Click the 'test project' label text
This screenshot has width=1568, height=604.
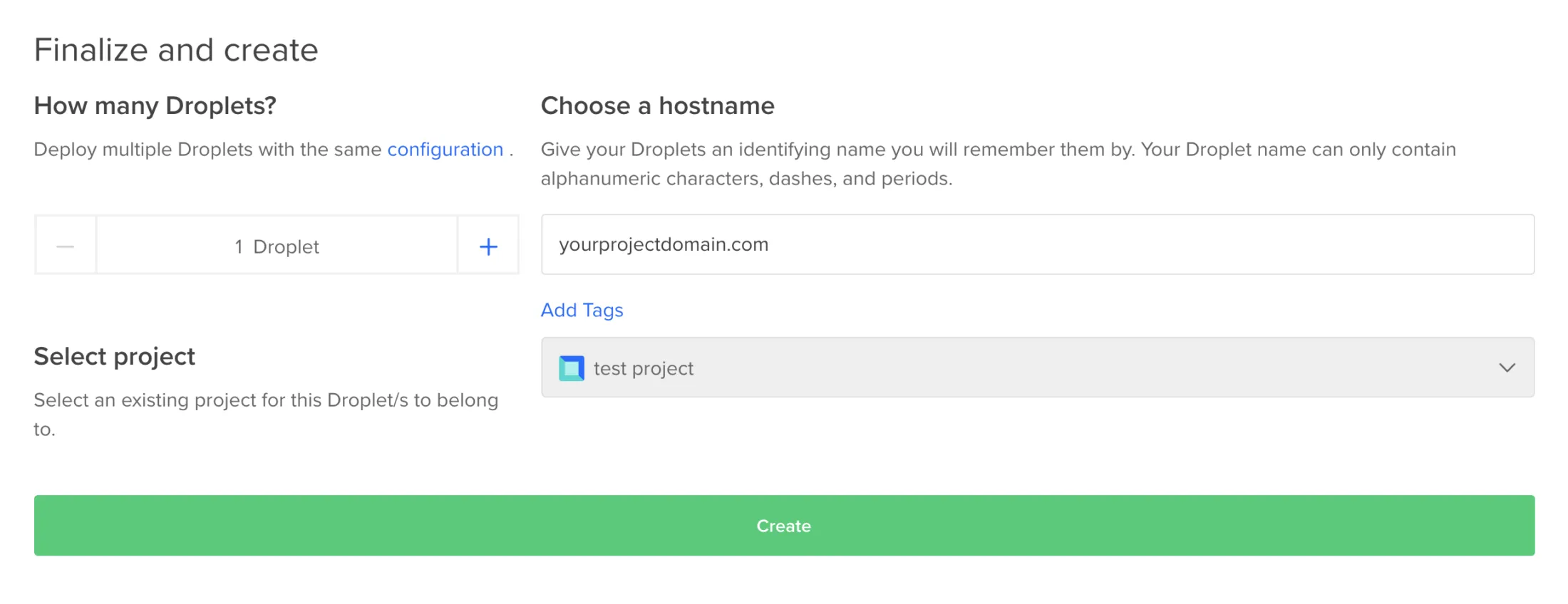tap(643, 368)
